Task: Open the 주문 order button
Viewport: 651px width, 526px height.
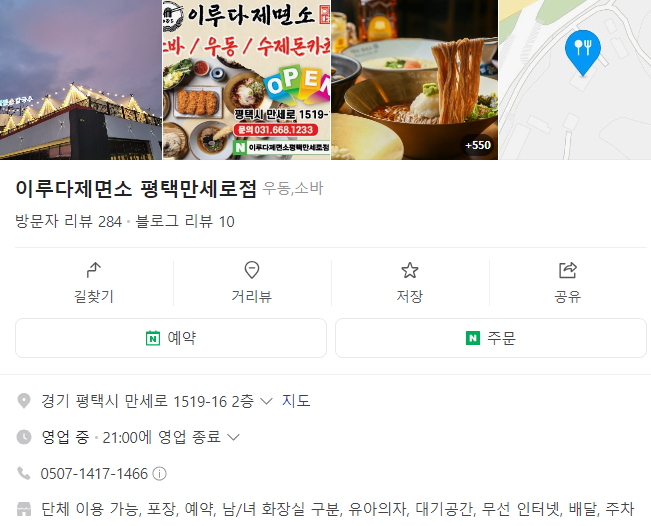Action: click(491, 338)
